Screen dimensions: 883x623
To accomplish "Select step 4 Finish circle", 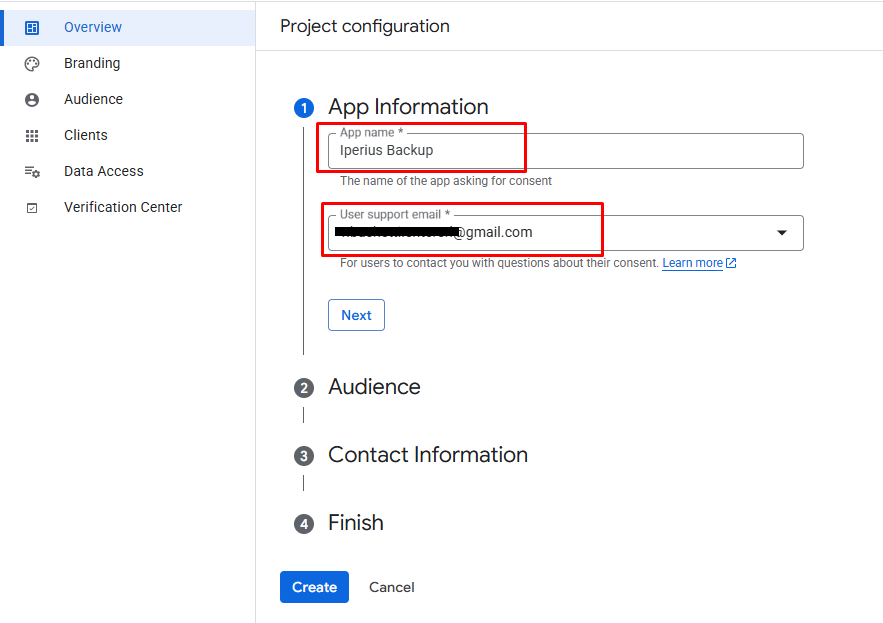I will 304,524.
